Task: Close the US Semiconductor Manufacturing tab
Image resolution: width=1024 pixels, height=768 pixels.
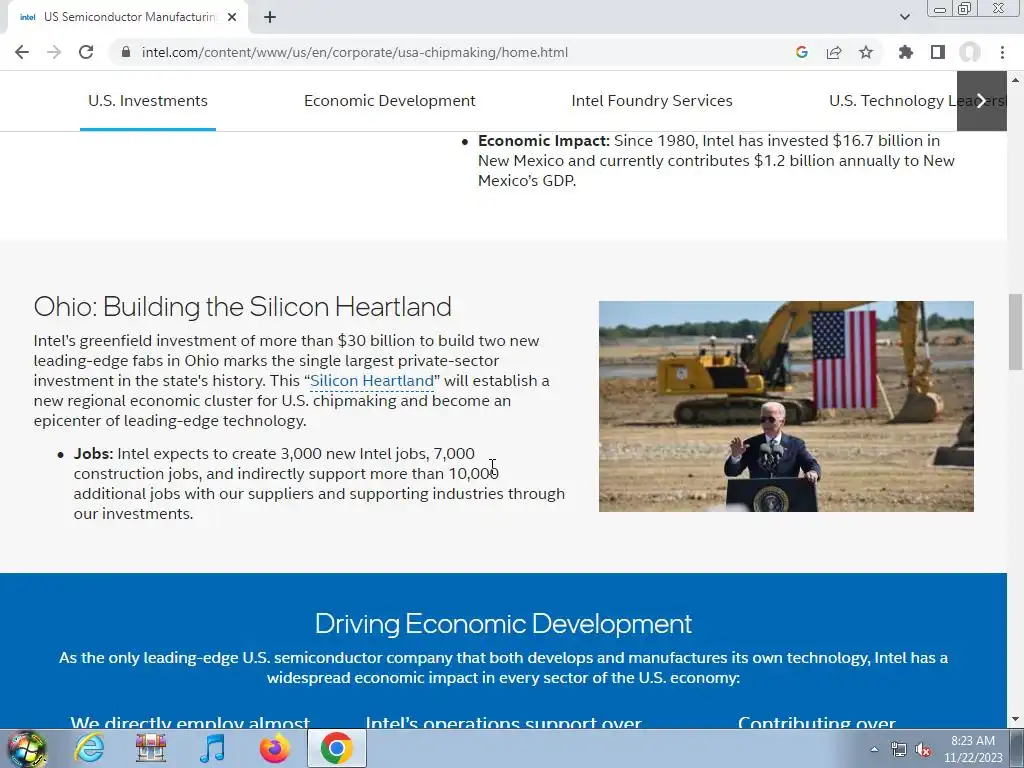Action: tap(232, 17)
